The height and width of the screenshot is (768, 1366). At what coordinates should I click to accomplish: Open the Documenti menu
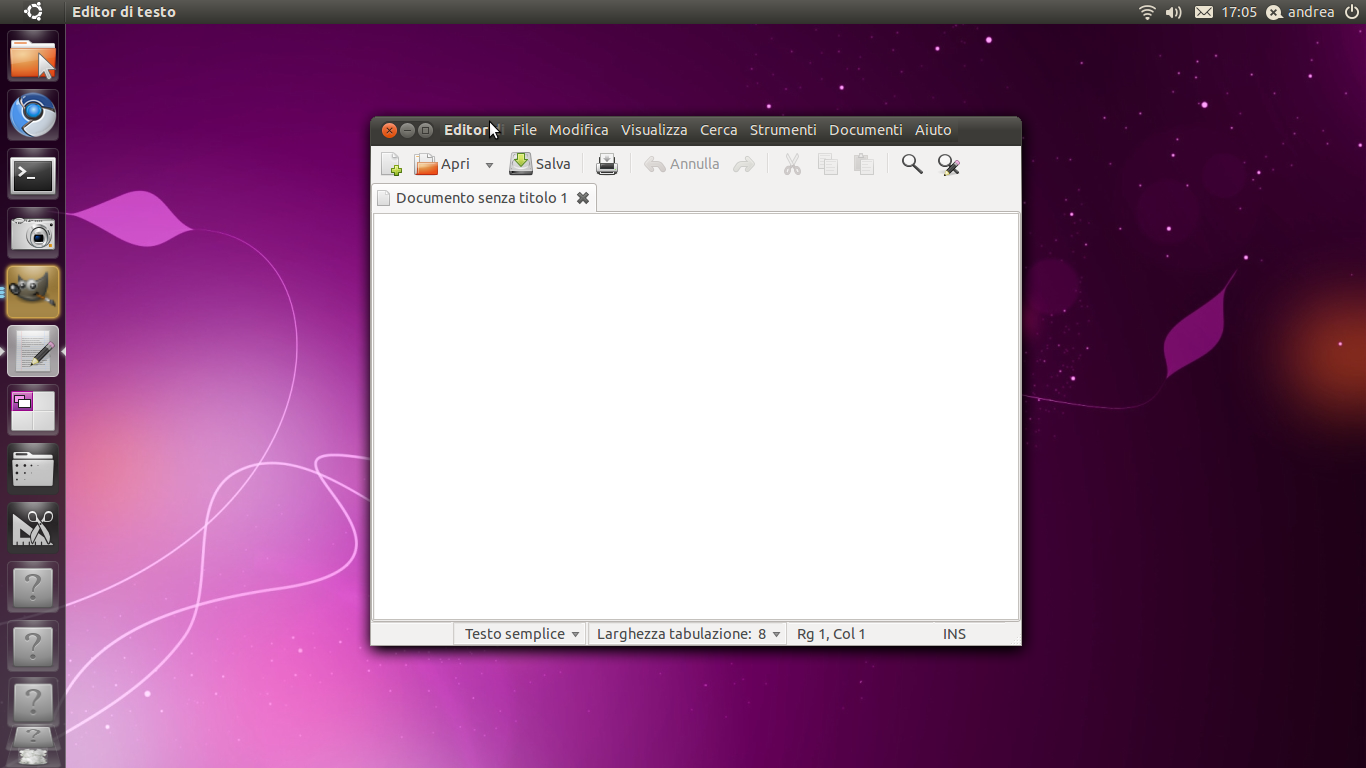[x=866, y=130]
